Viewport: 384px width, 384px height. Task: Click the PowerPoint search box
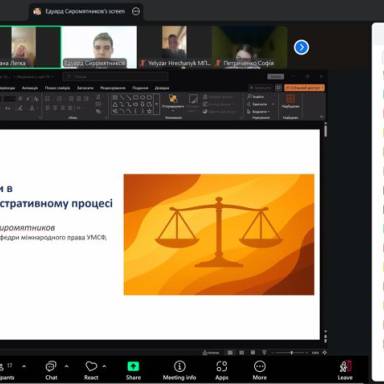(117, 77)
